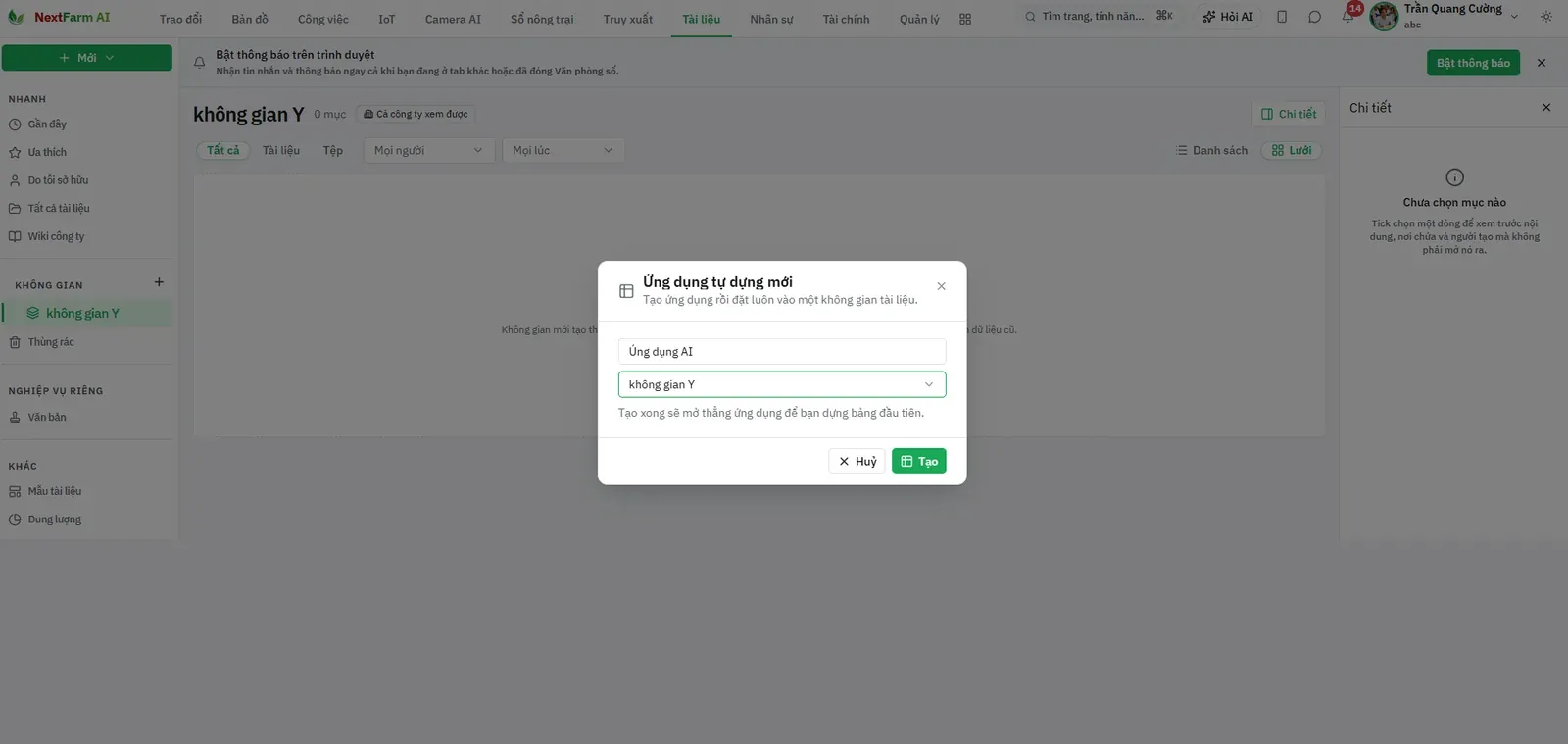Open the chat bubble icon in header

(x=1314, y=17)
